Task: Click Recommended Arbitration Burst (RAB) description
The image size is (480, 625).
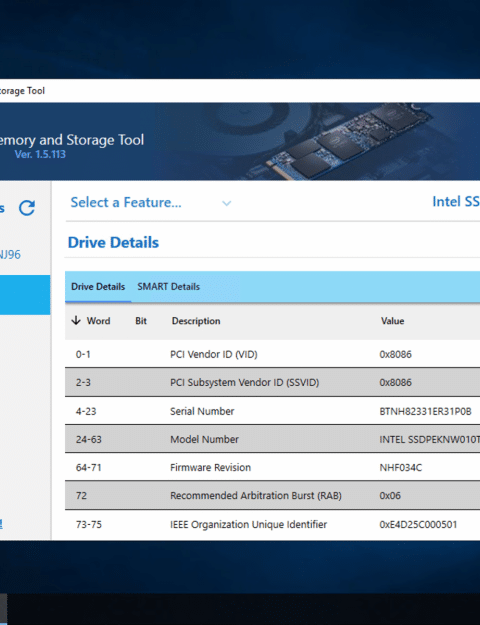Action: [256, 496]
